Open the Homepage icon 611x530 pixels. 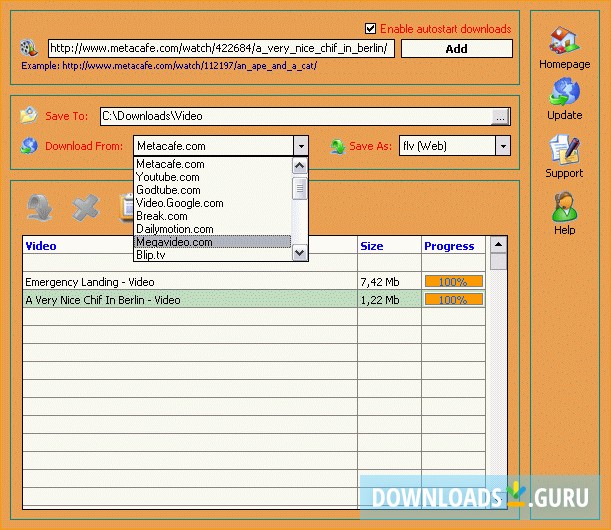point(564,41)
